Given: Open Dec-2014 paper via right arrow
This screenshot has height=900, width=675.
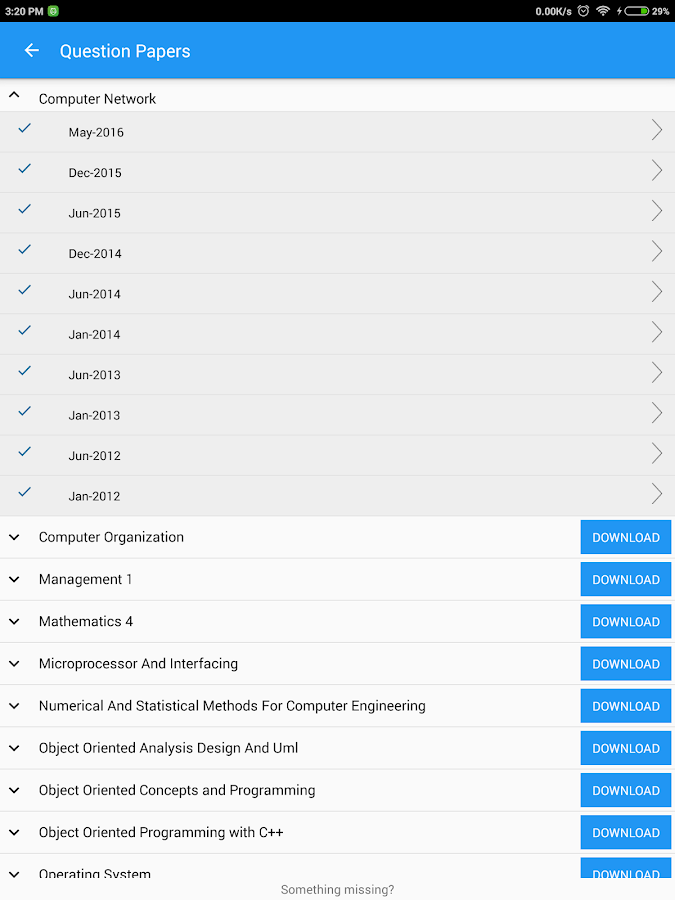Looking at the screenshot, I should (657, 251).
